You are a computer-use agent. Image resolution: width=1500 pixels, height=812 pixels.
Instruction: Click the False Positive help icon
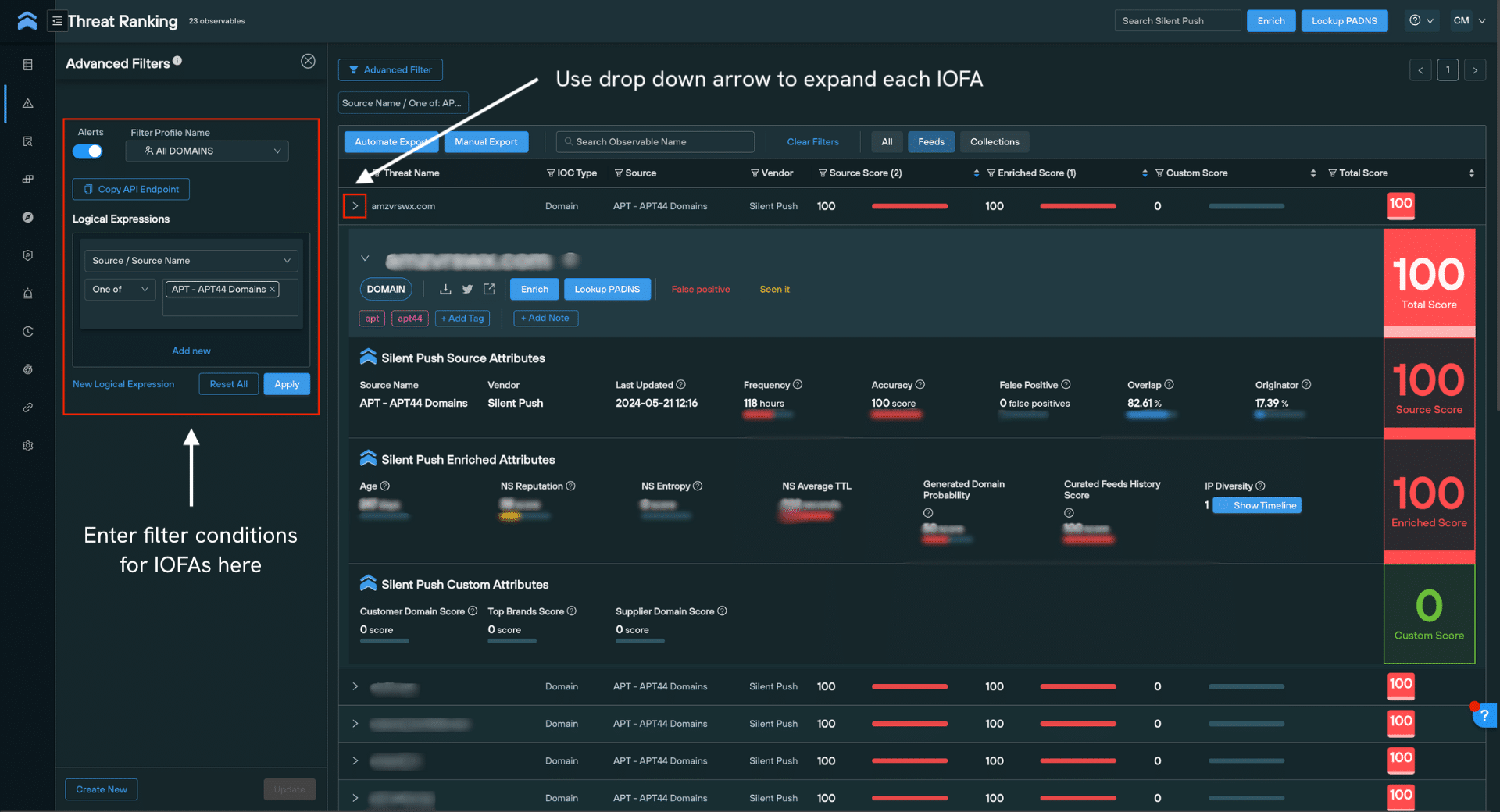pyautogui.click(x=1066, y=384)
